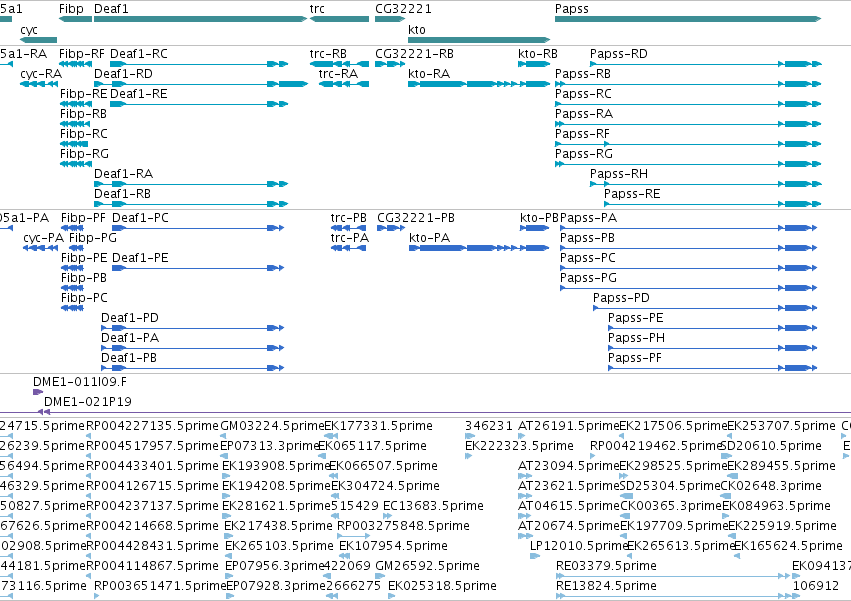851x601 pixels.
Task: Click the cyc-RA transcript label
Action: 41,74
